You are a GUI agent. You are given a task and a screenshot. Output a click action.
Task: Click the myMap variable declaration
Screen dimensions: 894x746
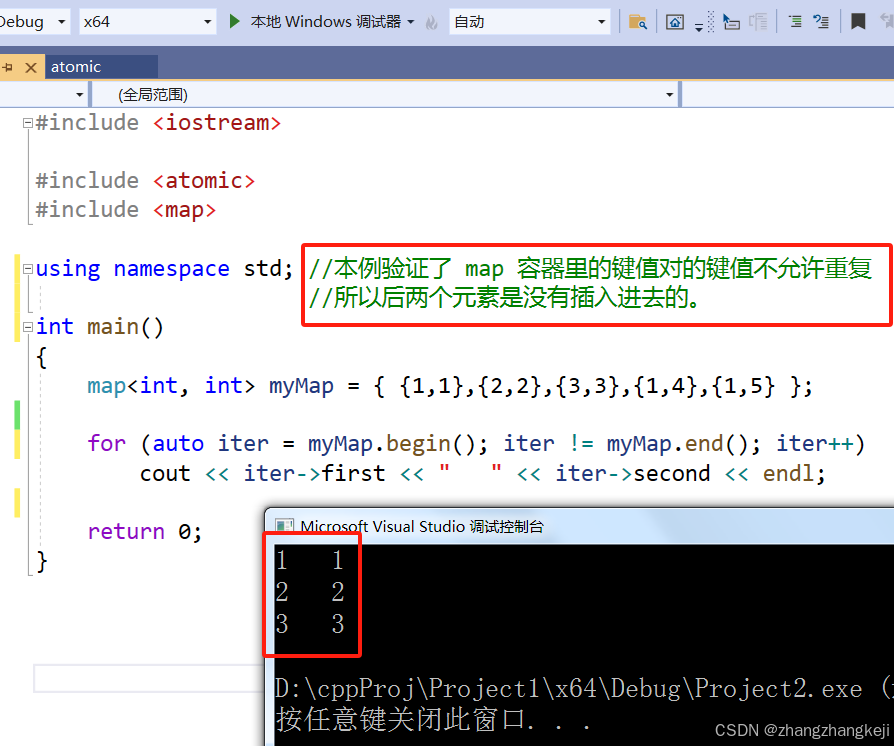[x=301, y=386]
